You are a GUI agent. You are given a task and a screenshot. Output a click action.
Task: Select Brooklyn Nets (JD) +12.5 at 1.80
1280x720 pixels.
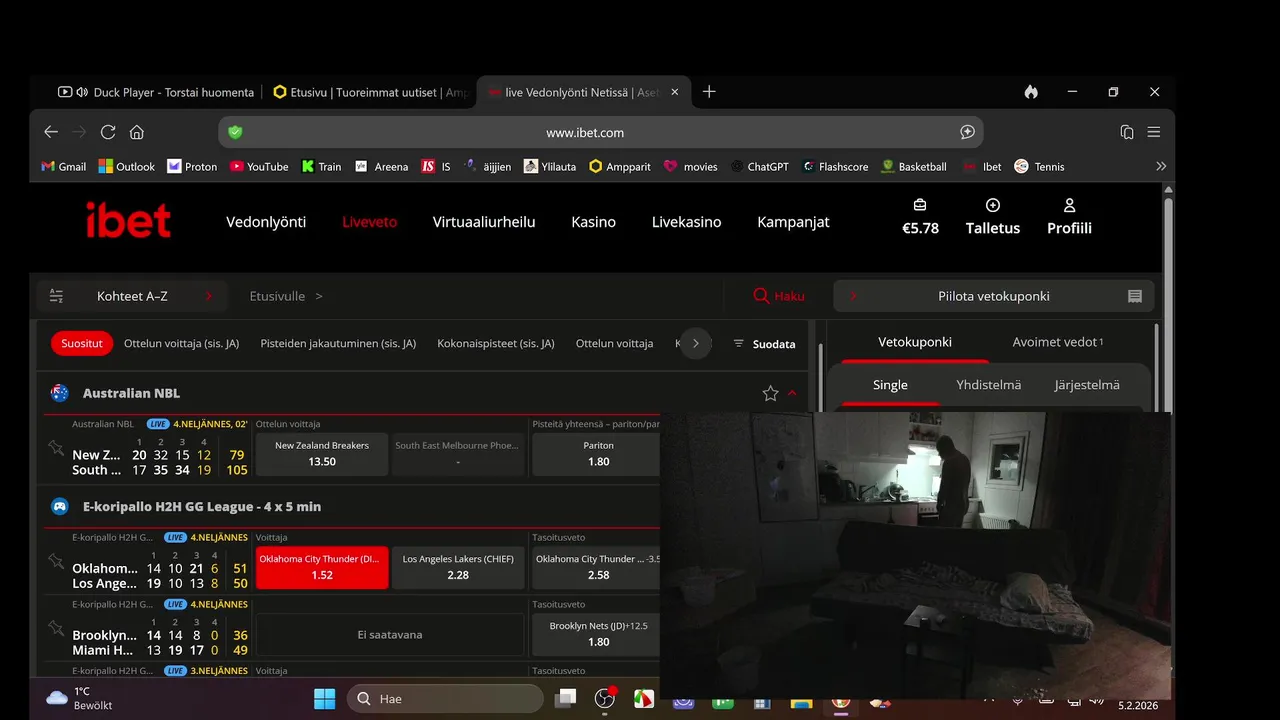[x=598, y=634]
